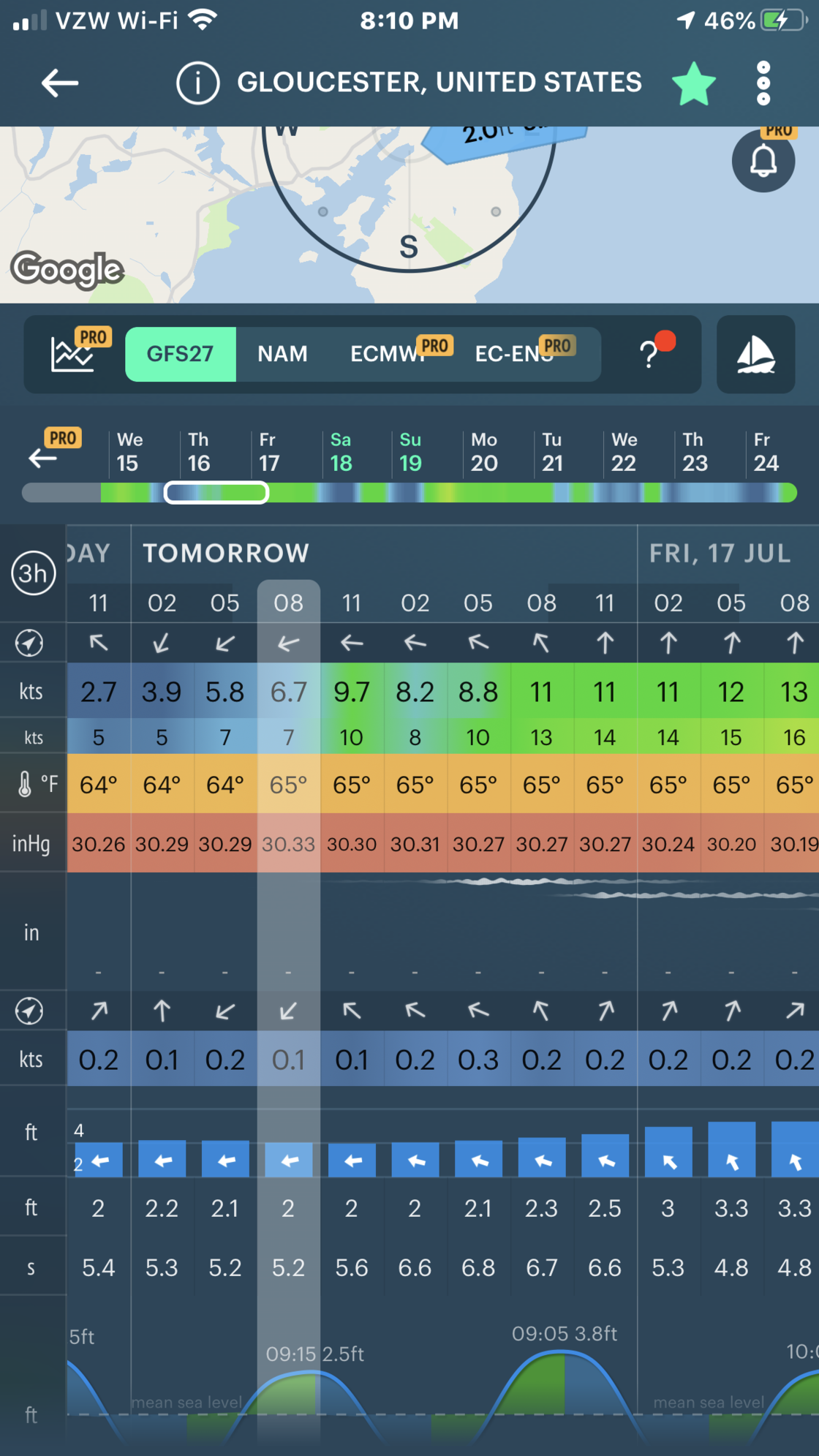
Task: Tap the PRO history back arrow
Action: [43, 458]
